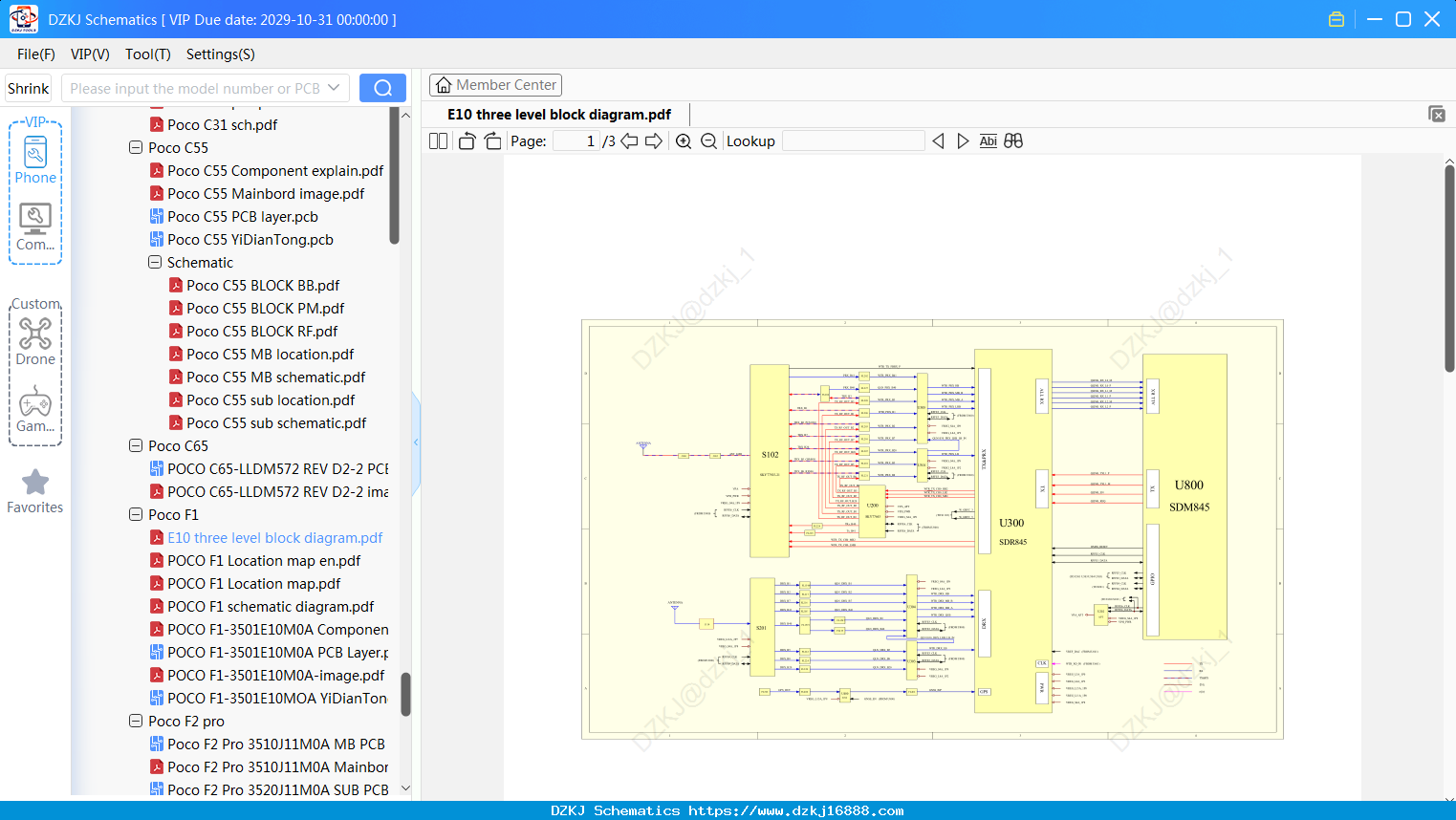Collapse the Poco F2 pro folder
Screen dimensions: 1456x820
point(136,722)
